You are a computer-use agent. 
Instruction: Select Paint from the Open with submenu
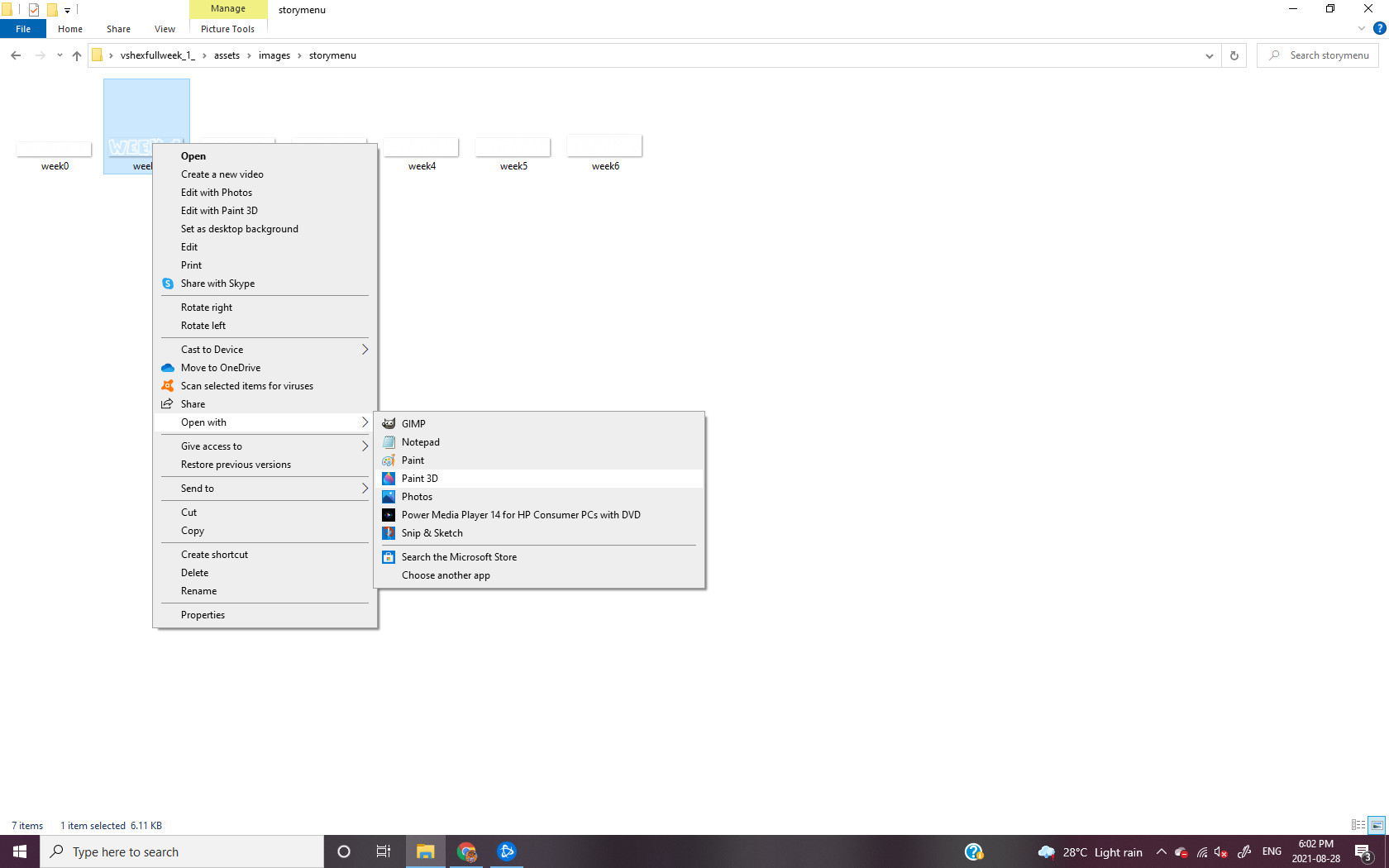point(413,460)
